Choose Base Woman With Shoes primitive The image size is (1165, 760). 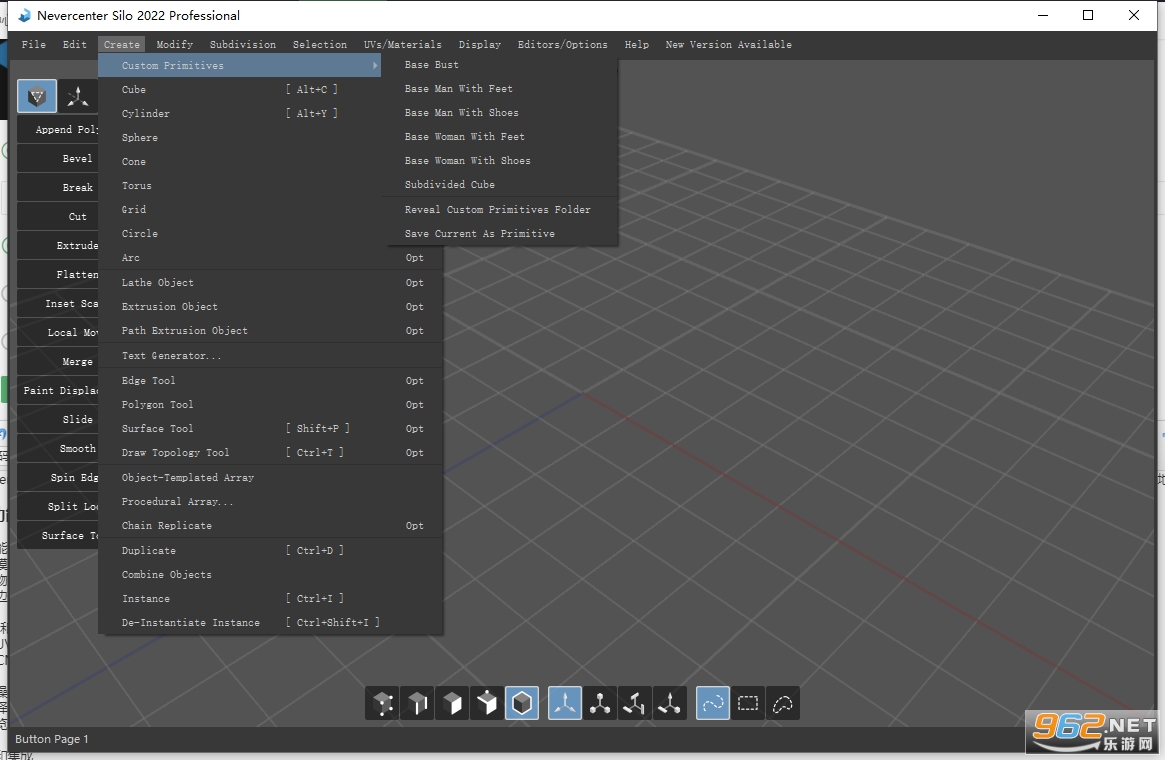(467, 160)
